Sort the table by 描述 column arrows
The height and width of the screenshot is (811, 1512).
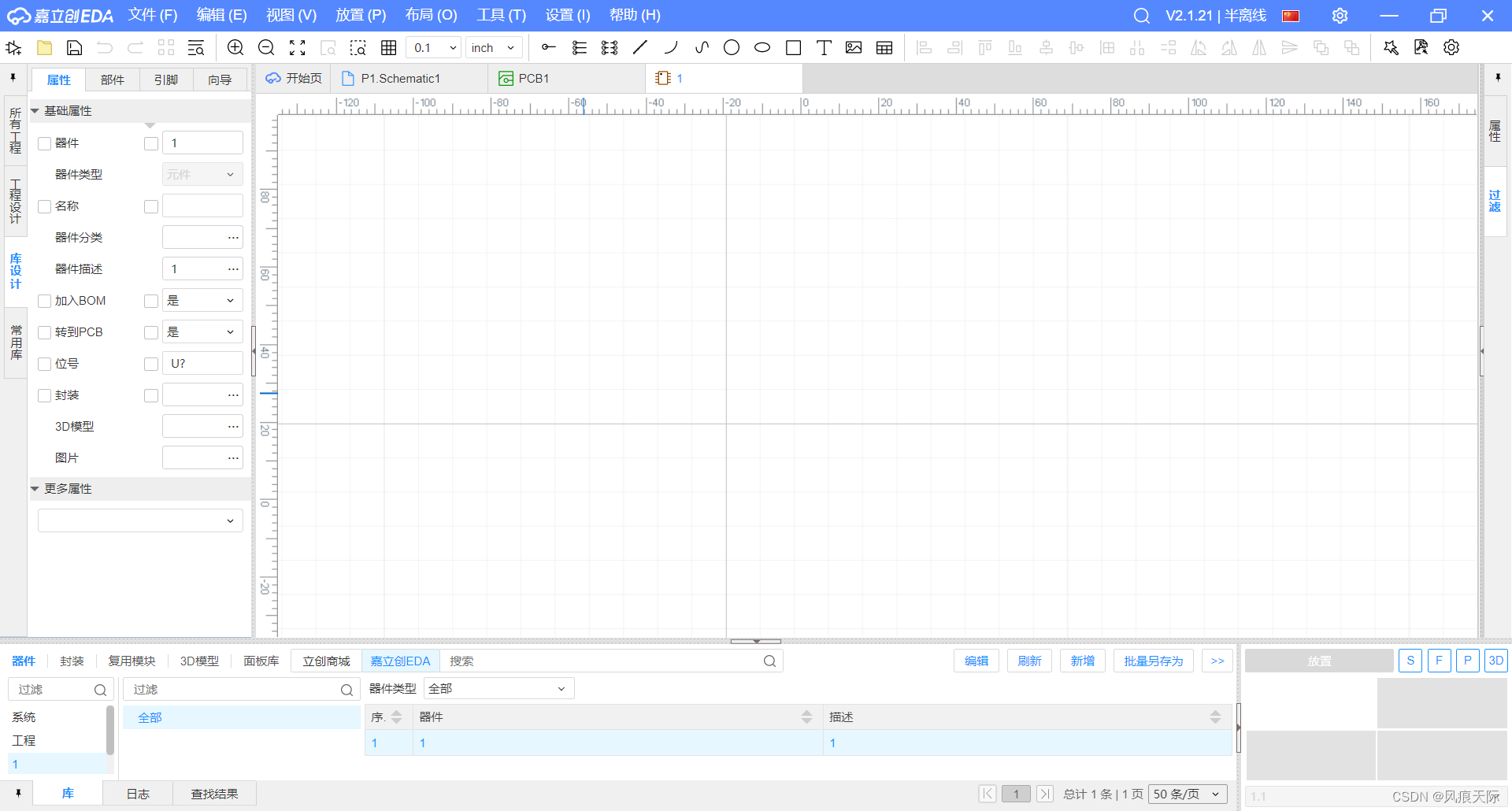tap(1215, 717)
